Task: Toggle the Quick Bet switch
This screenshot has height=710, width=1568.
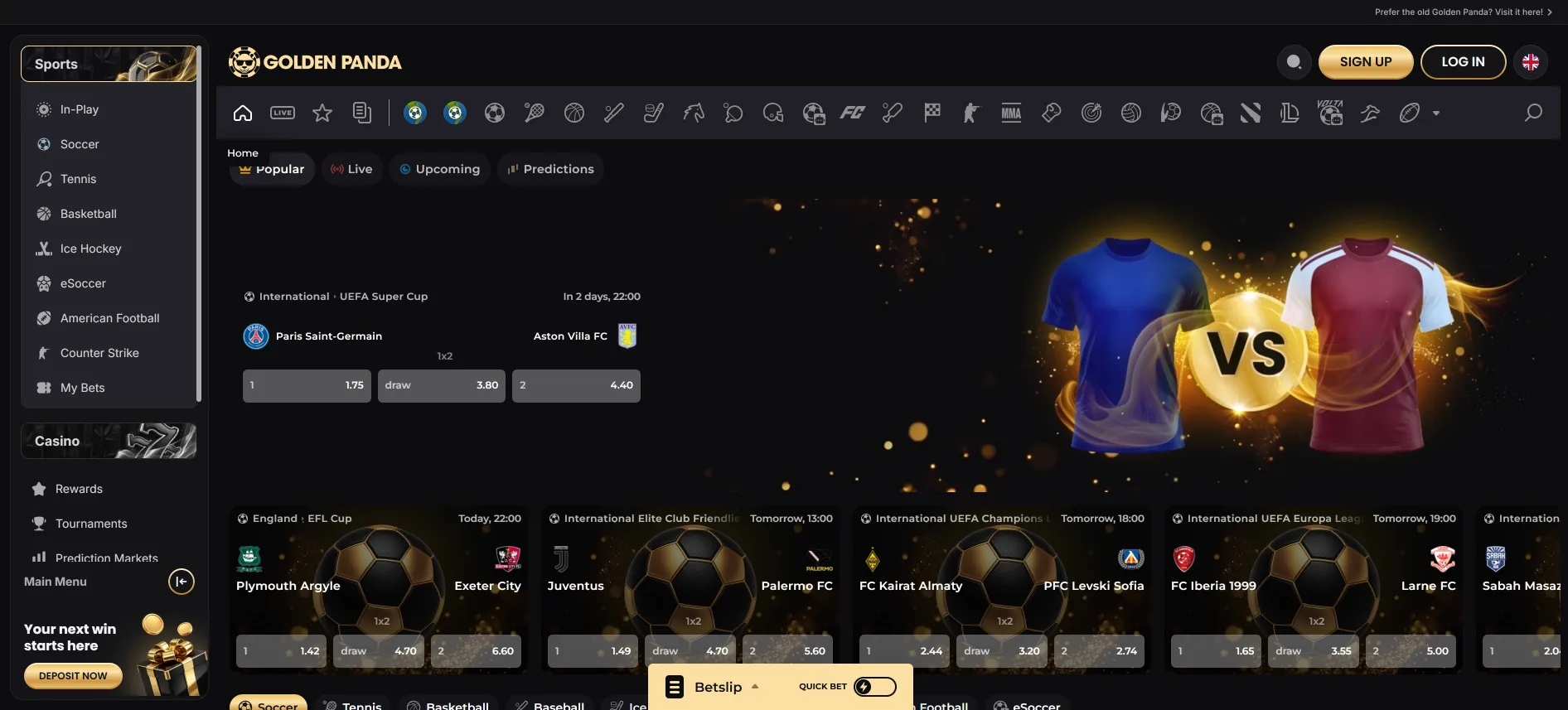Action: 875,687
